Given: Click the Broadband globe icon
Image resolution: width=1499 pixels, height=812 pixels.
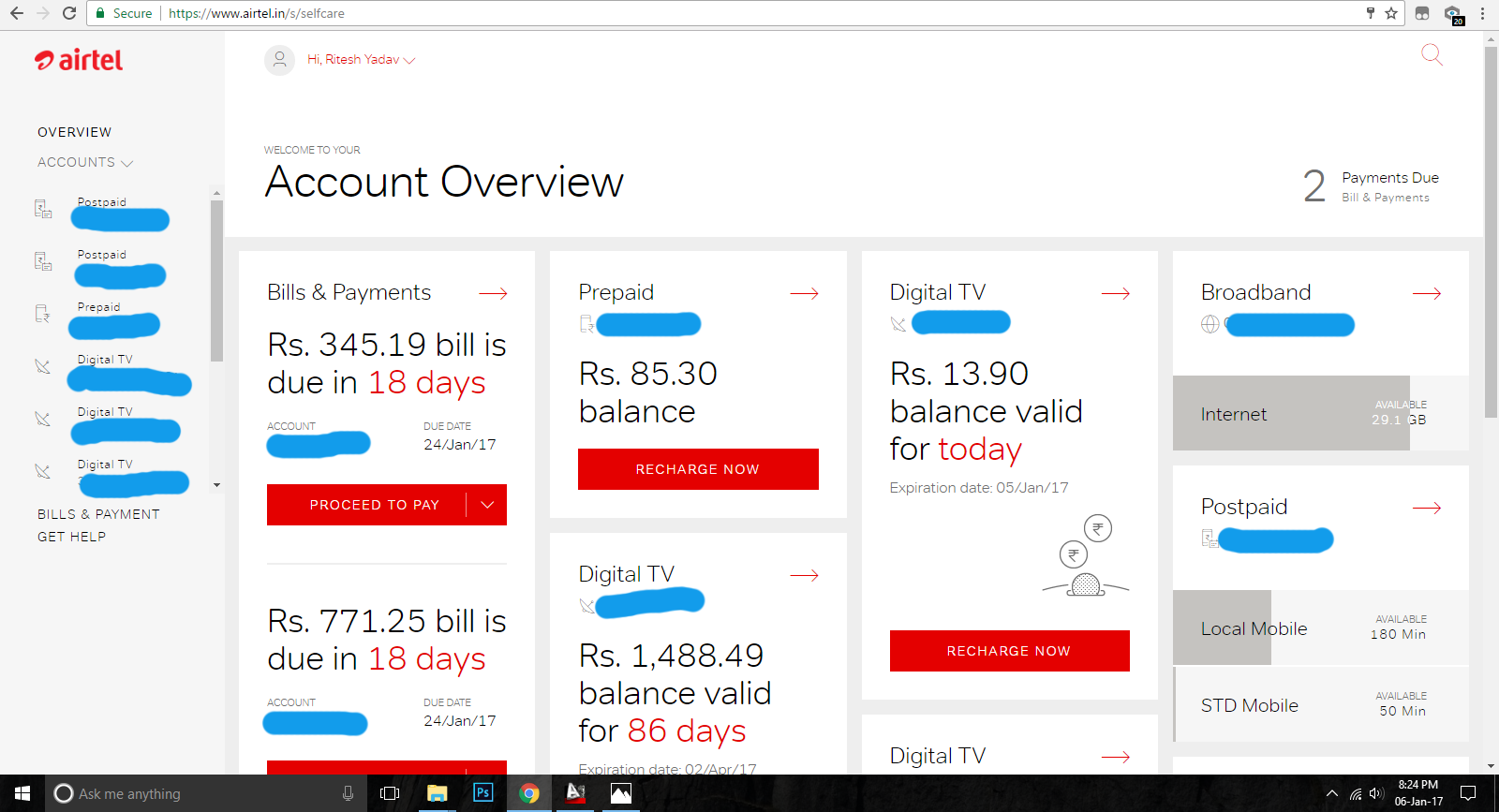Looking at the screenshot, I should pos(1210,324).
